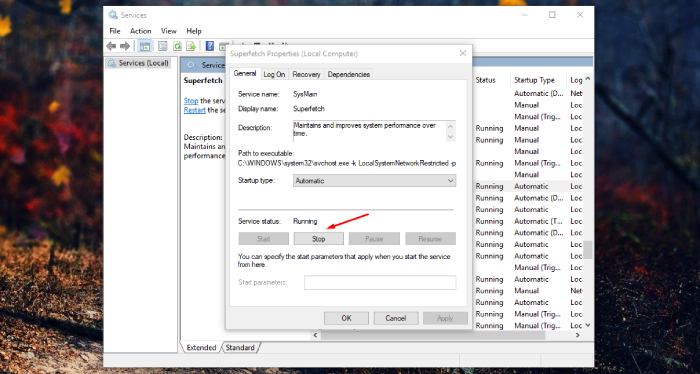
Task: Click the 'Automatic (T...' startup type cell
Action: tap(538, 221)
